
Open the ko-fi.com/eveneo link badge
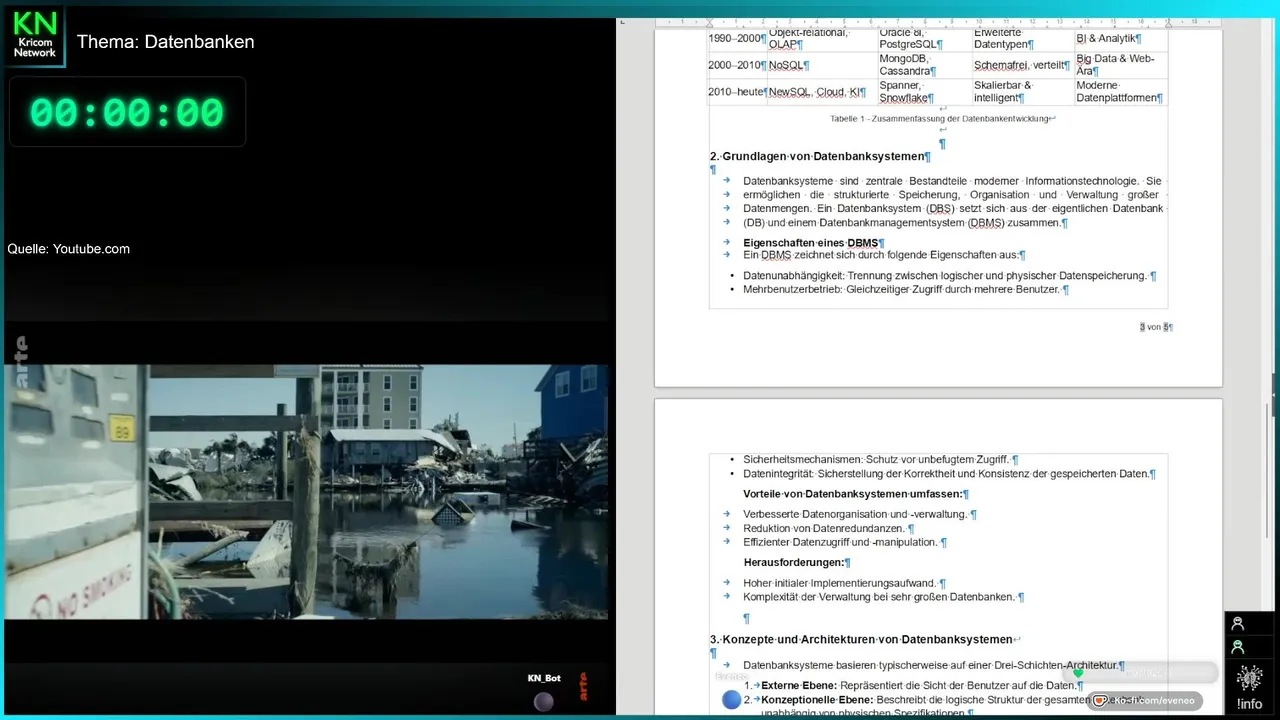[x=1146, y=701]
